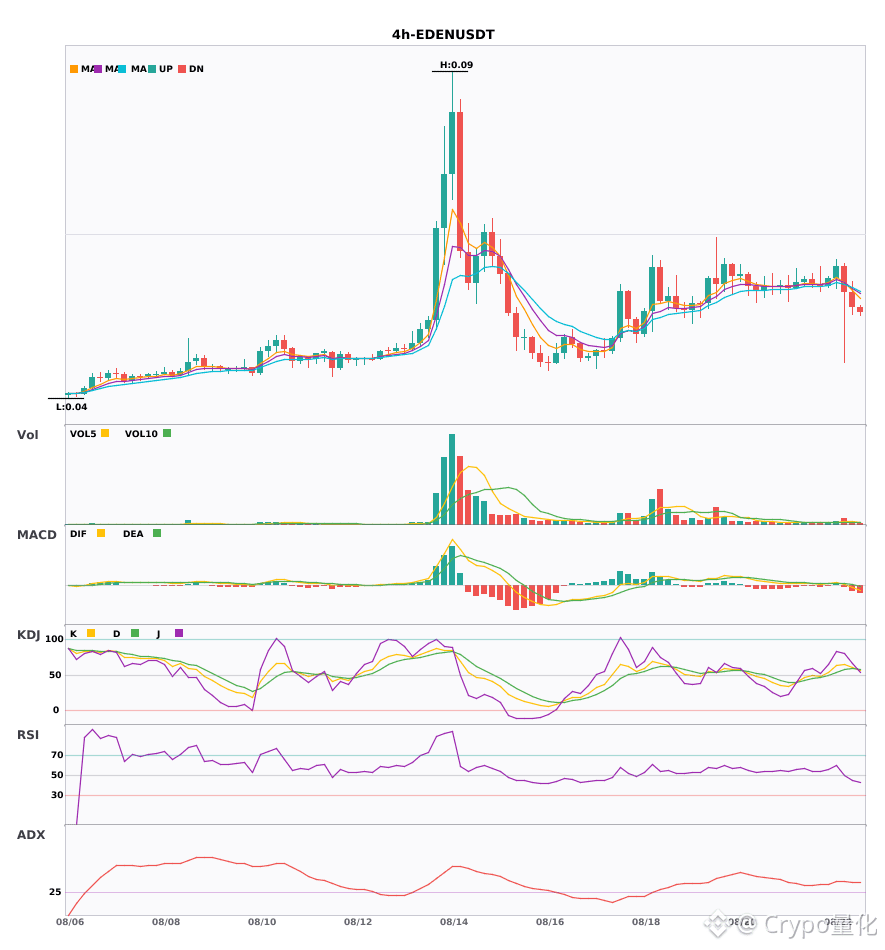Click the green UP legend swatch
Viewport: 885px width, 950px height.
pos(152,69)
